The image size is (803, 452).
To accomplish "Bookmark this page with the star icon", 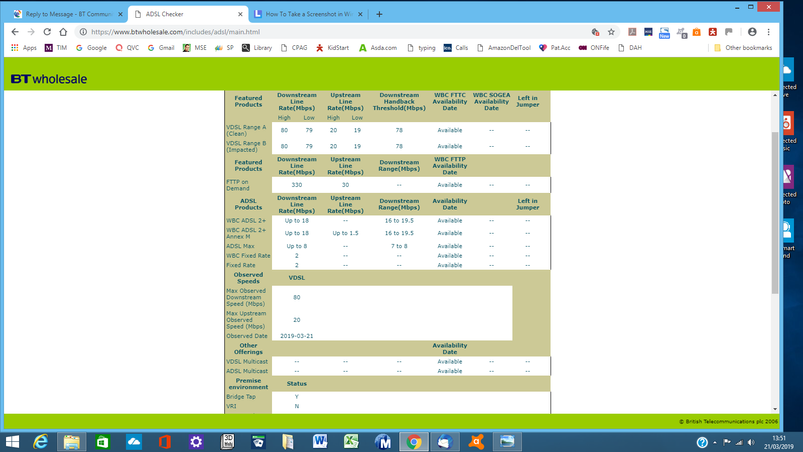I will [611, 32].
